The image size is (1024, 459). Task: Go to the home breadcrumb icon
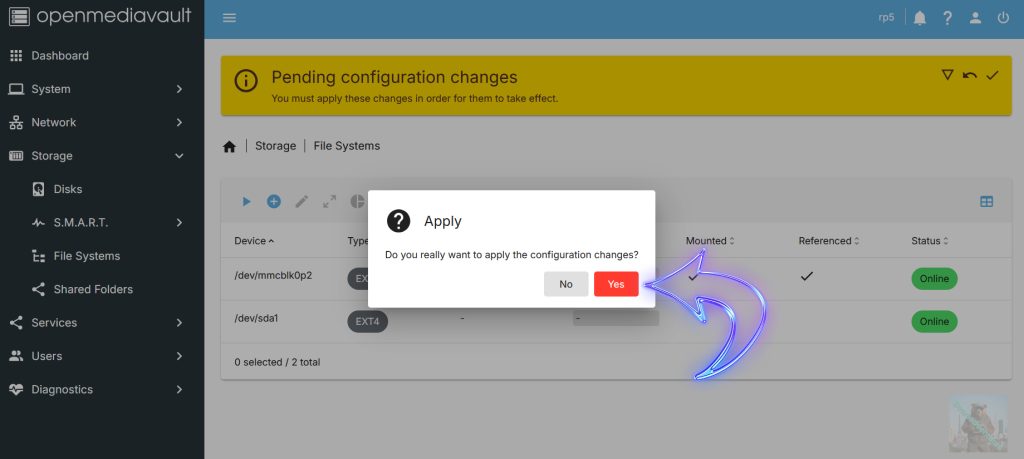[229, 146]
